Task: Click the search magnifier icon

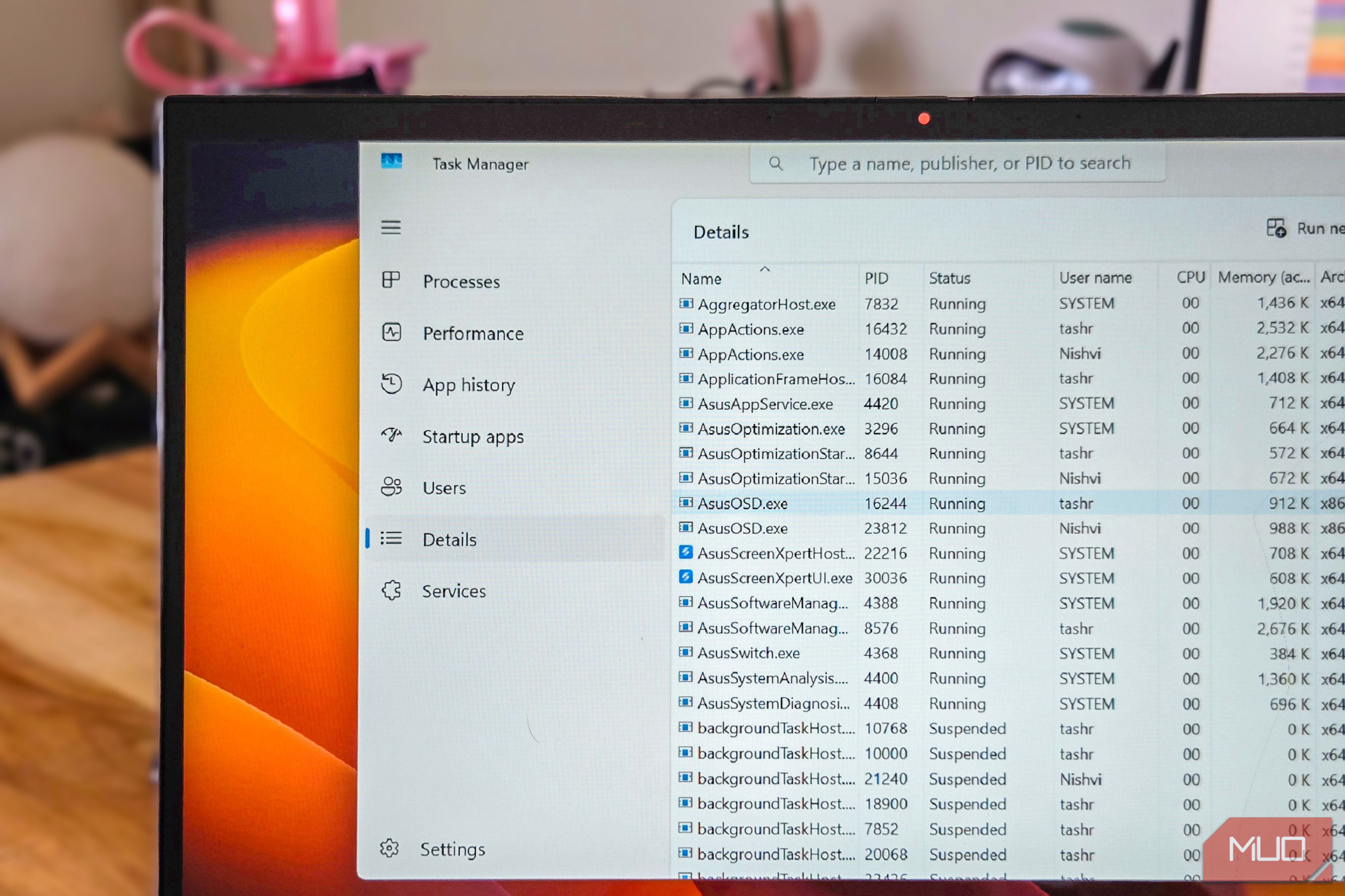Action: (x=776, y=164)
